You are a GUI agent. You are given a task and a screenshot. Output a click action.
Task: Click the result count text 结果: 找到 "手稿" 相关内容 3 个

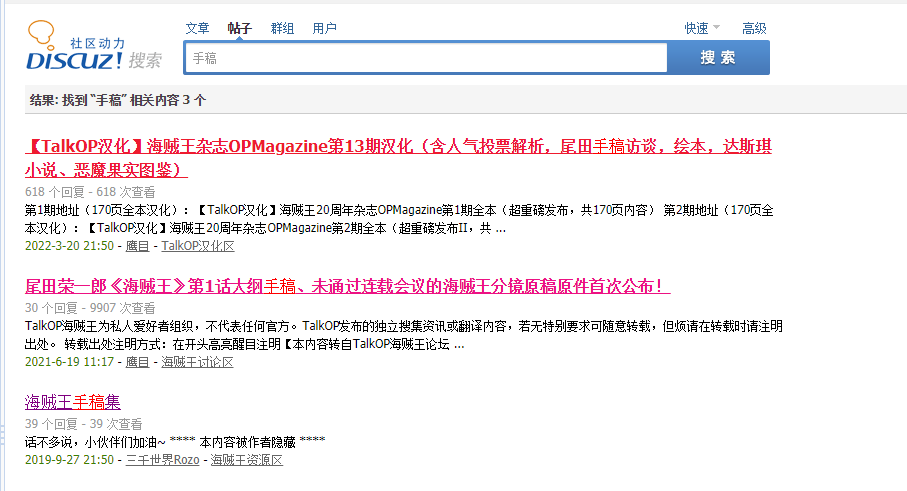click(x=118, y=100)
